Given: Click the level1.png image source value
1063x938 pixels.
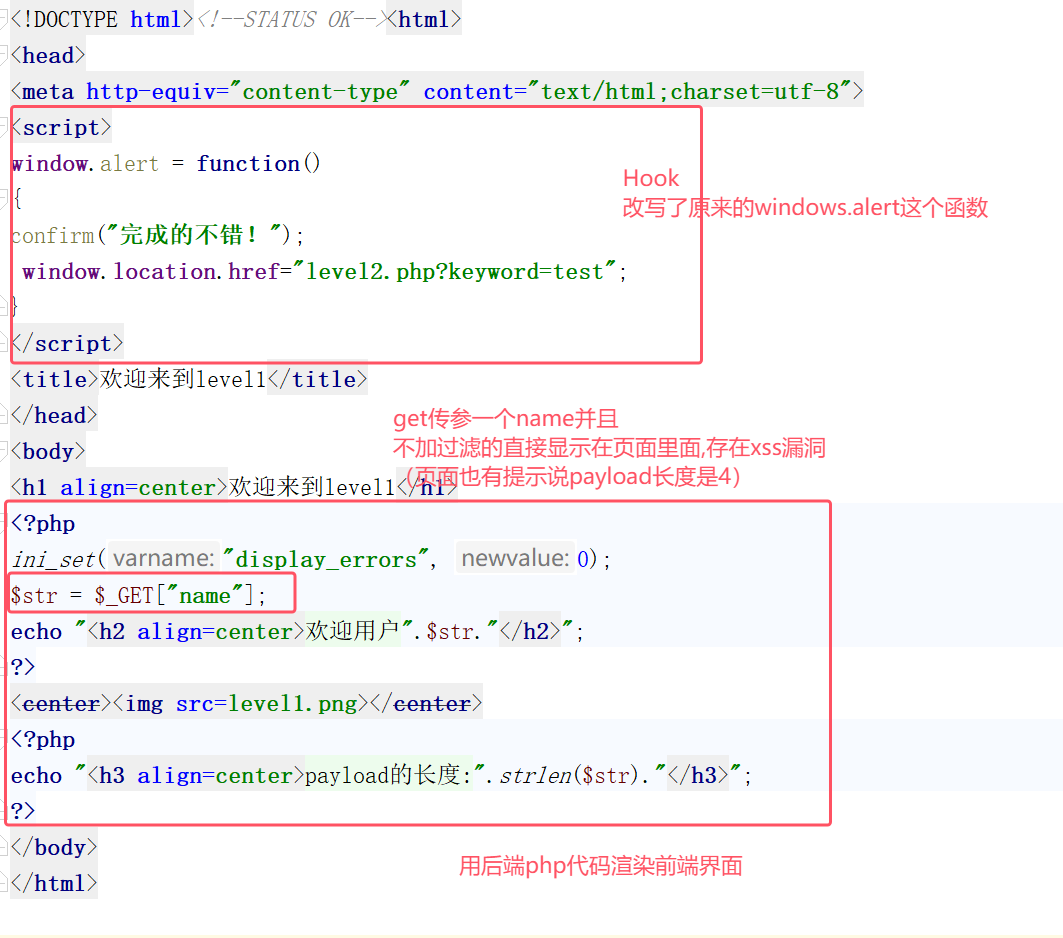Looking at the screenshot, I should [292, 704].
